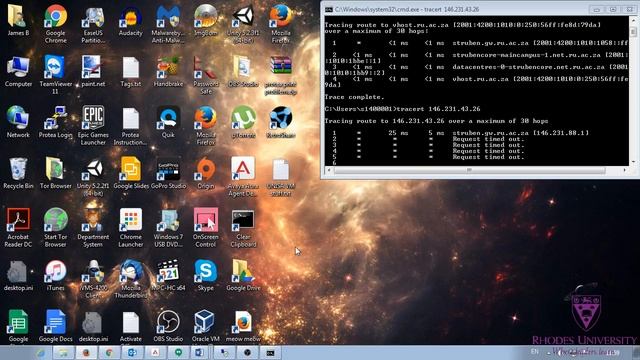This screenshot has width=640, height=360.
Task: Click cmd horizontal scrollbar left arrow
Action: pos(329,170)
